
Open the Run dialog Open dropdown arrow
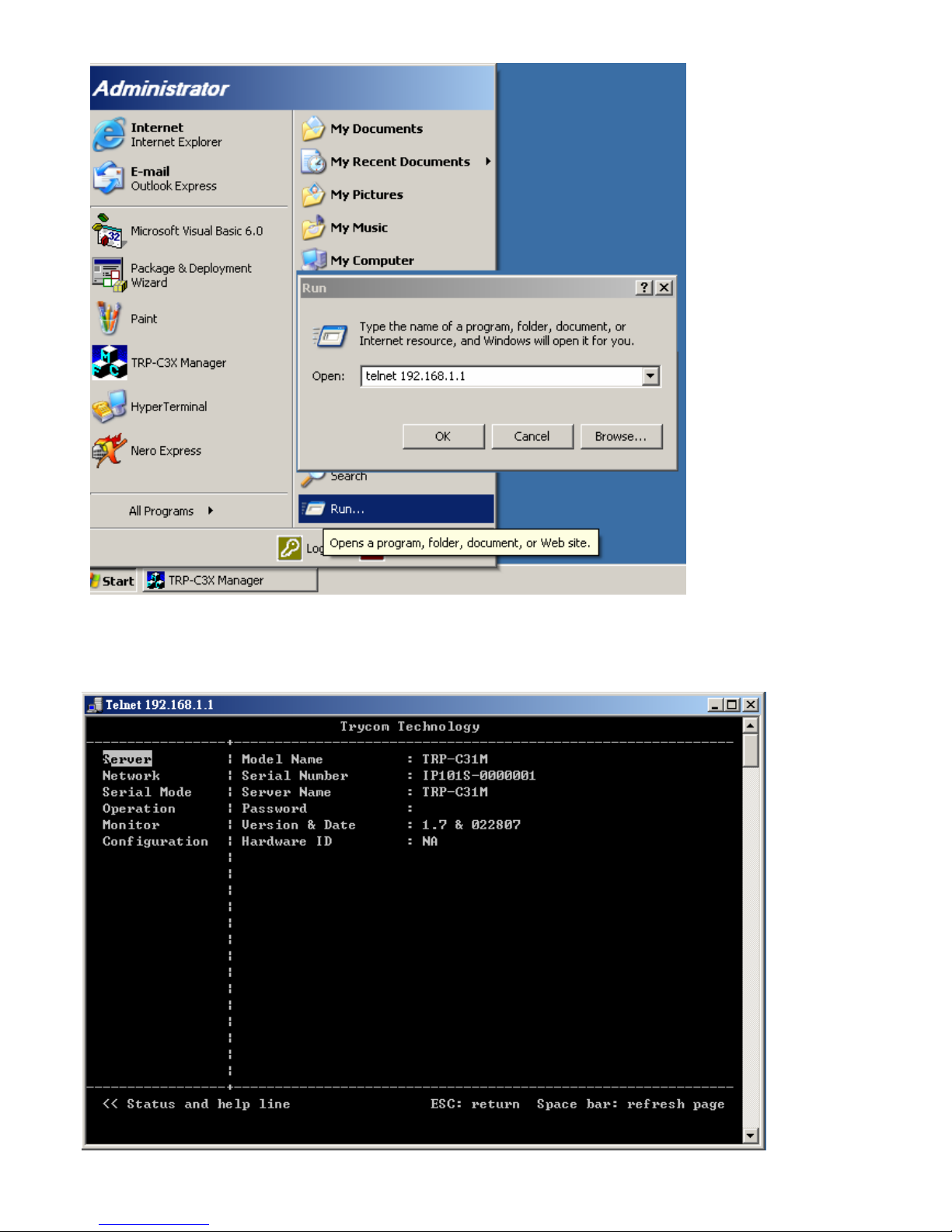coord(650,376)
